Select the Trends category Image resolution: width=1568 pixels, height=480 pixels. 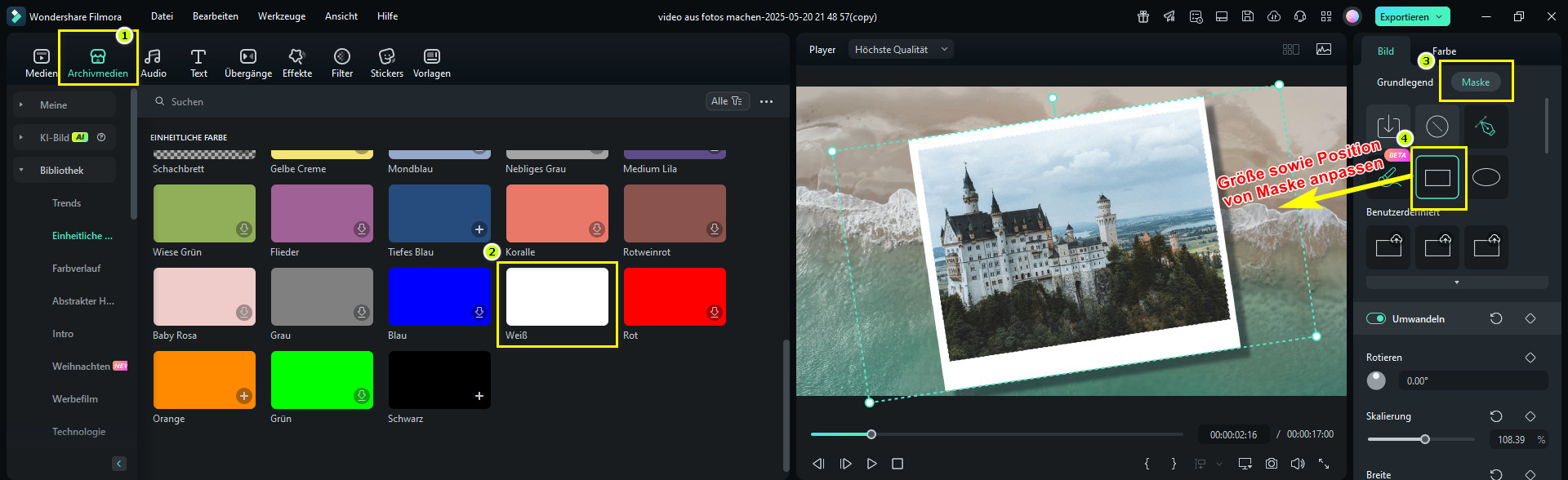67,203
